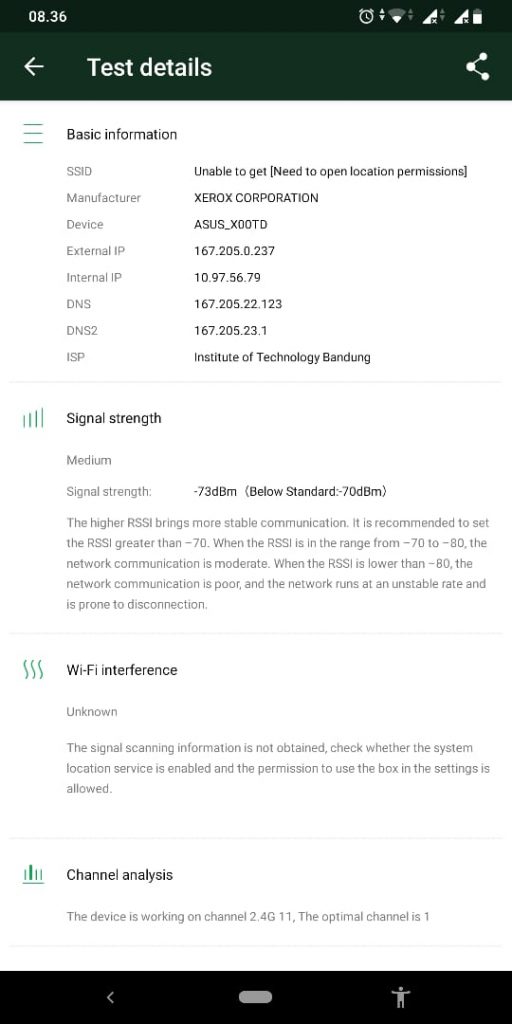Tap the Wi-Fi interference waves icon
This screenshot has width=512, height=1024.
33,669
